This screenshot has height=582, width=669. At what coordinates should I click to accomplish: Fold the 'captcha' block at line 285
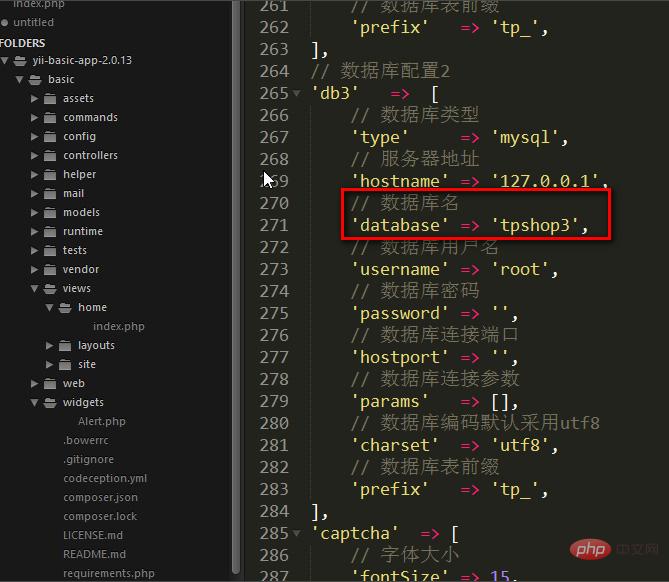pos(298,533)
